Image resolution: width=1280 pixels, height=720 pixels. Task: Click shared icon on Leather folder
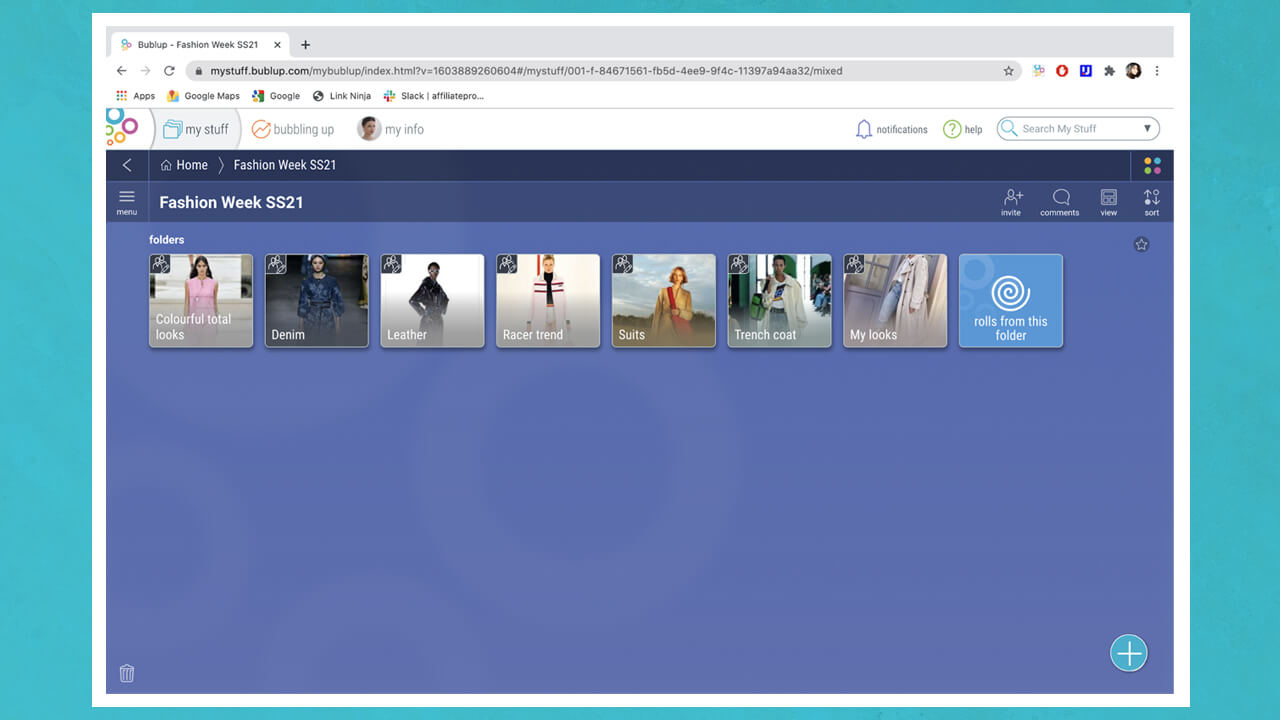(x=392, y=264)
